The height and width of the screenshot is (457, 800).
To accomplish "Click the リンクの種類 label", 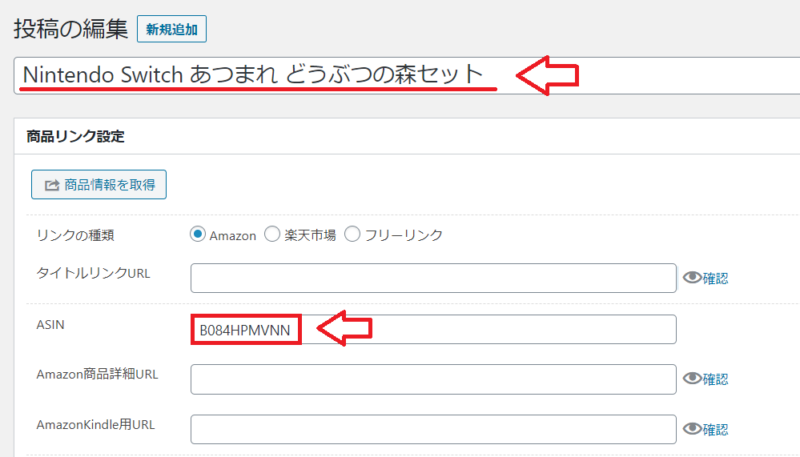I will tap(75, 236).
